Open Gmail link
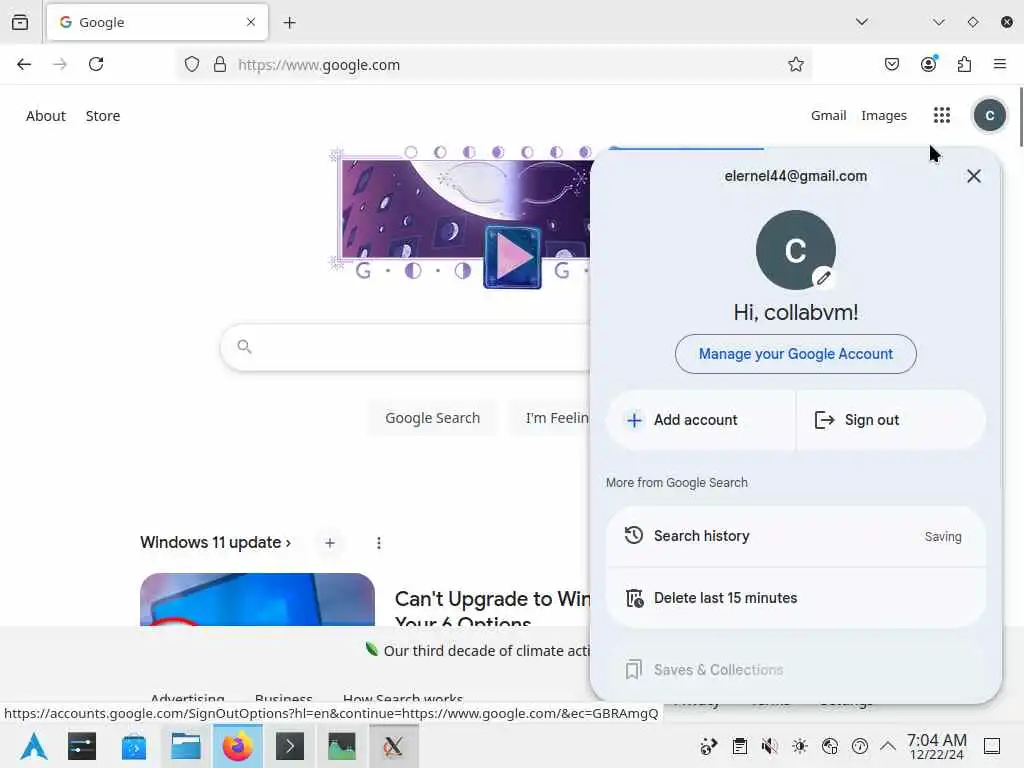 click(828, 116)
